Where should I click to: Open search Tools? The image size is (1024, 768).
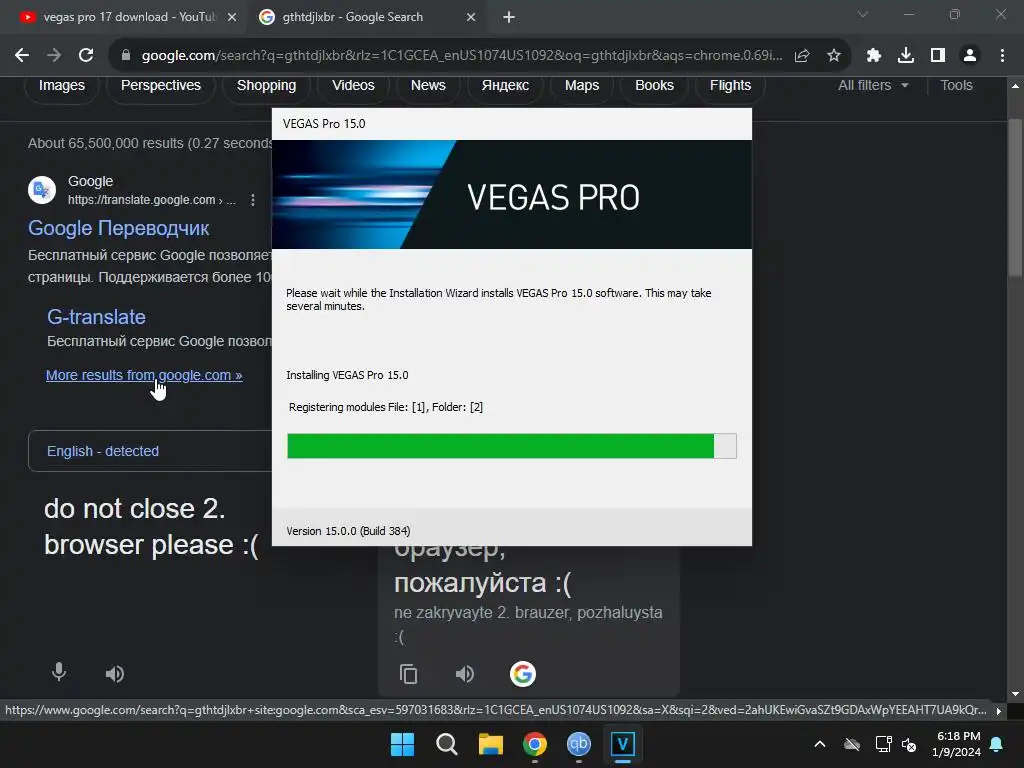(x=956, y=86)
